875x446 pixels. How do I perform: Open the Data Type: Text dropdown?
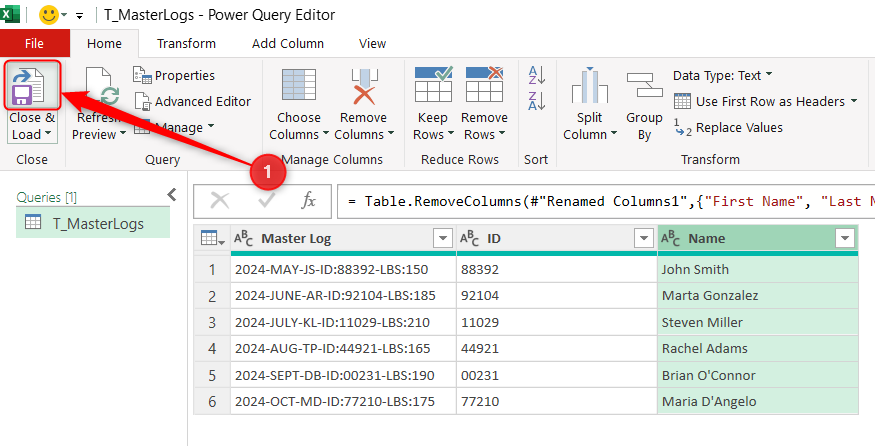coord(723,75)
